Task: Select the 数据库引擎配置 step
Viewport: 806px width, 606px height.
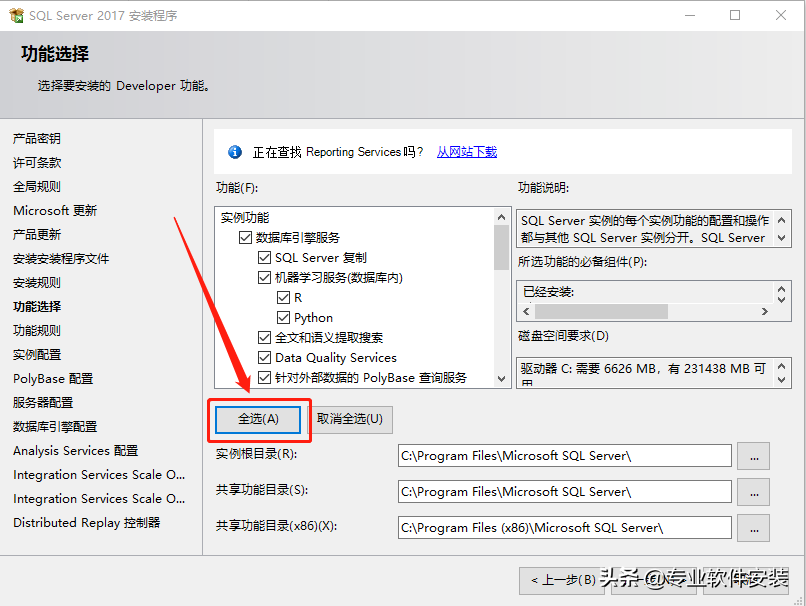Action: point(55,427)
